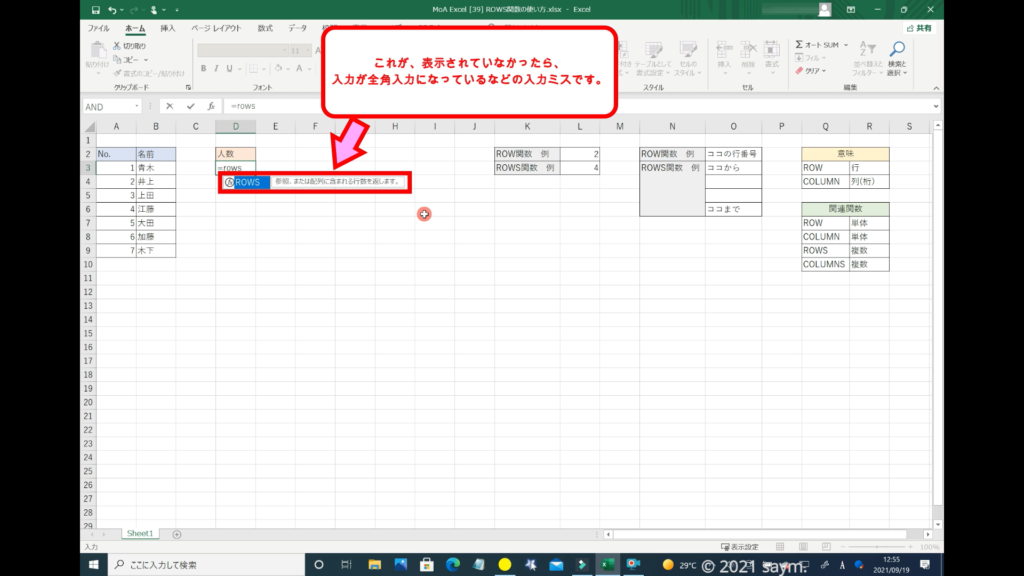Screen dimensions: 1024x576
Task: Select ROWS from the autocomplete suggestion list
Action: coord(247,182)
